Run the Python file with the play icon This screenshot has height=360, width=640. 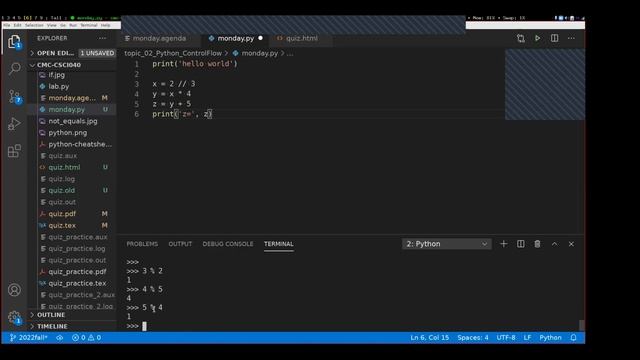537,38
